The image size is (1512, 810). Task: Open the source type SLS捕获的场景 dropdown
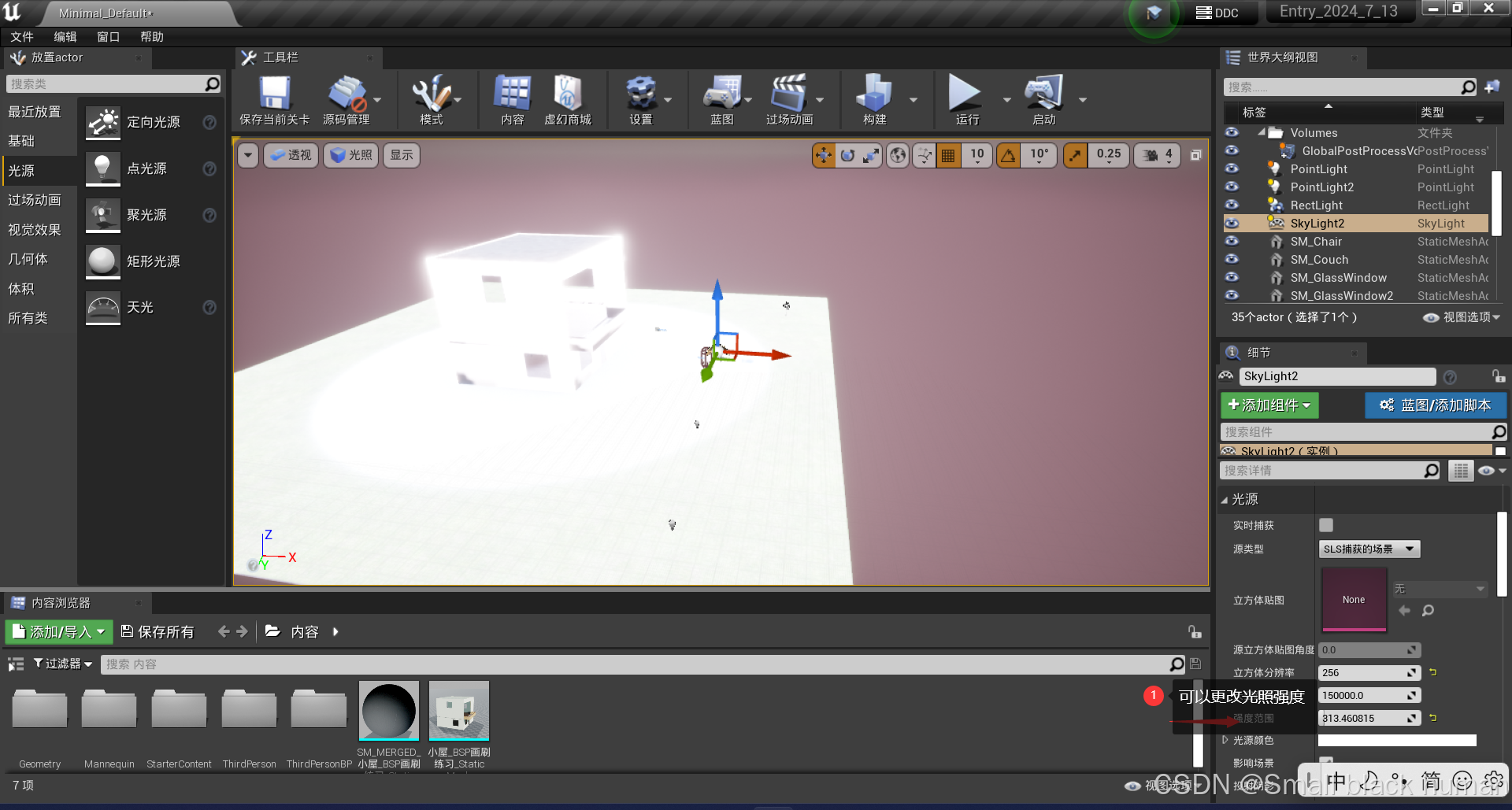[1369, 549]
